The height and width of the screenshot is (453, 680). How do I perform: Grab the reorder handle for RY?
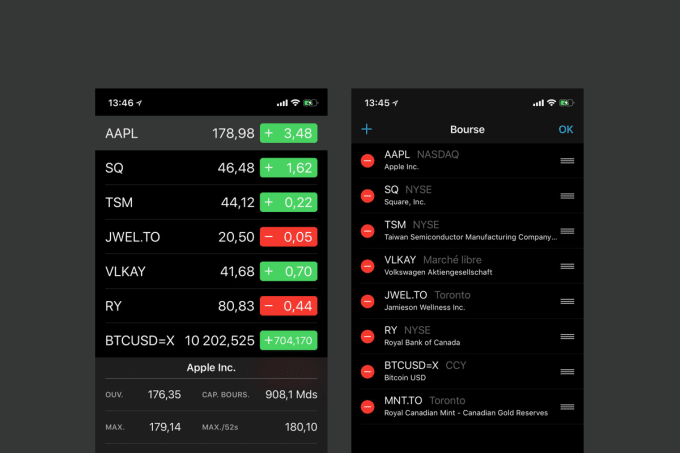click(567, 336)
